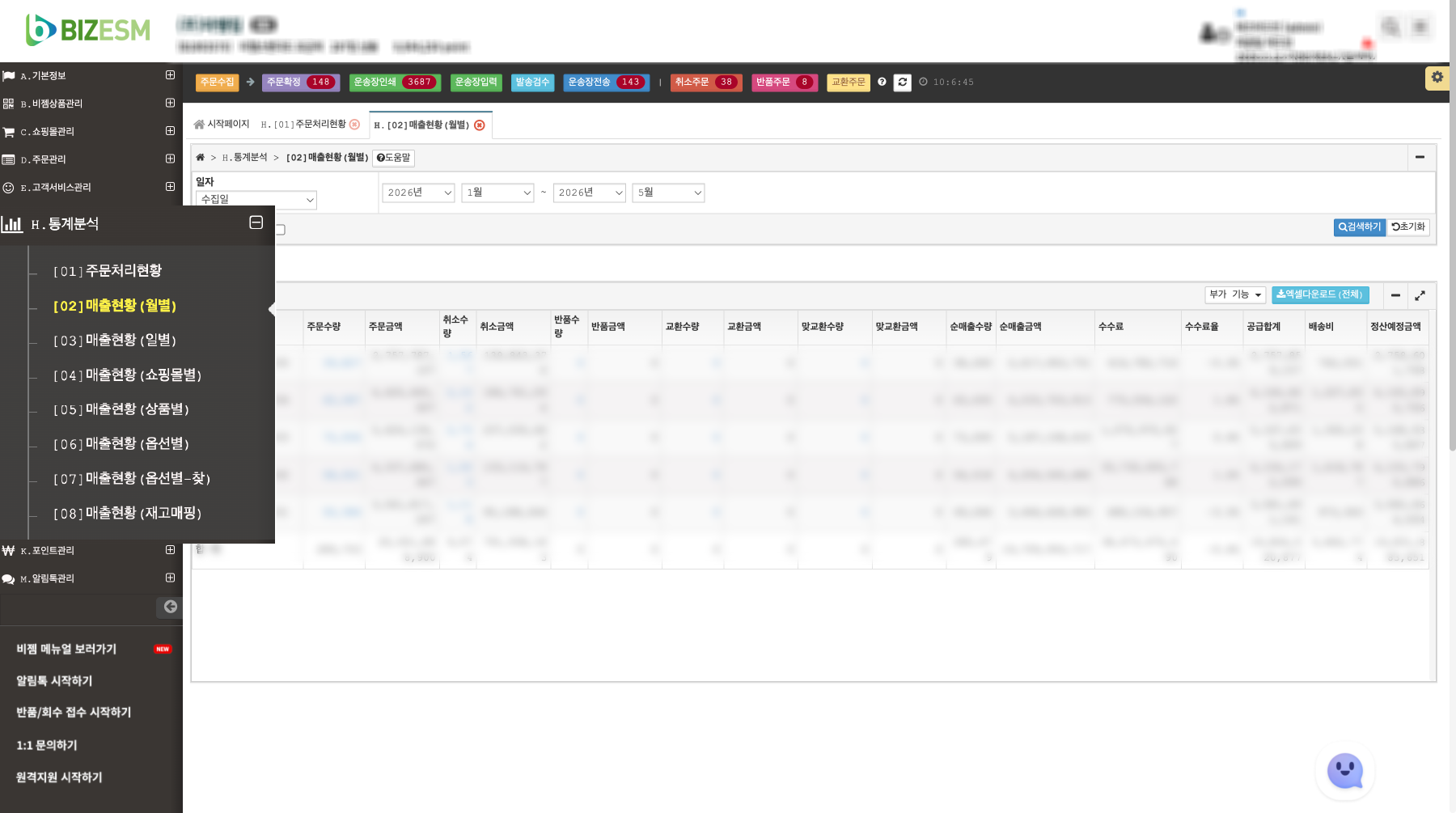Open 1:1 문의하기 link
1456x813 pixels.
(x=47, y=746)
